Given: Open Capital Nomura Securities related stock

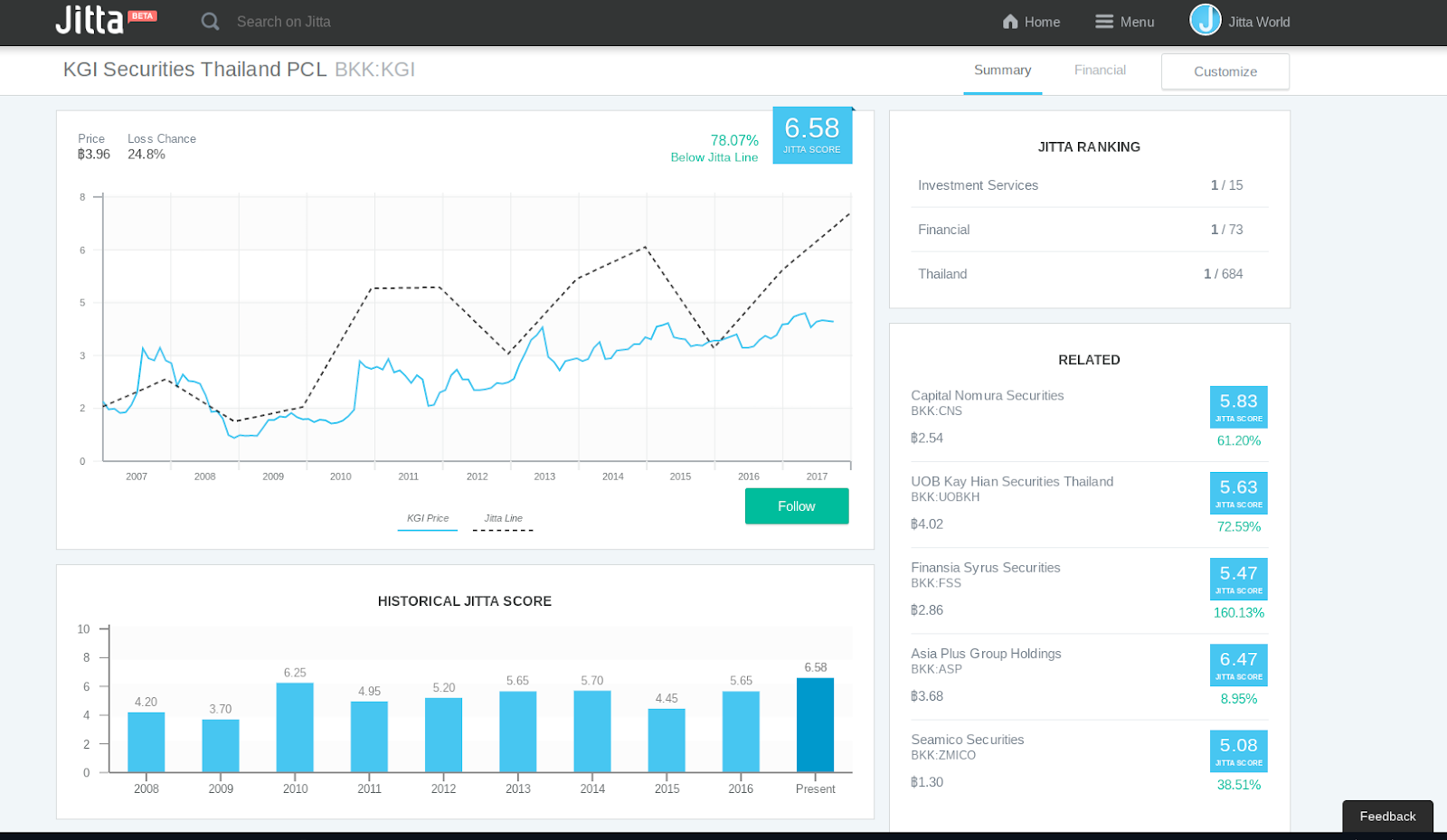Looking at the screenshot, I should coord(987,395).
